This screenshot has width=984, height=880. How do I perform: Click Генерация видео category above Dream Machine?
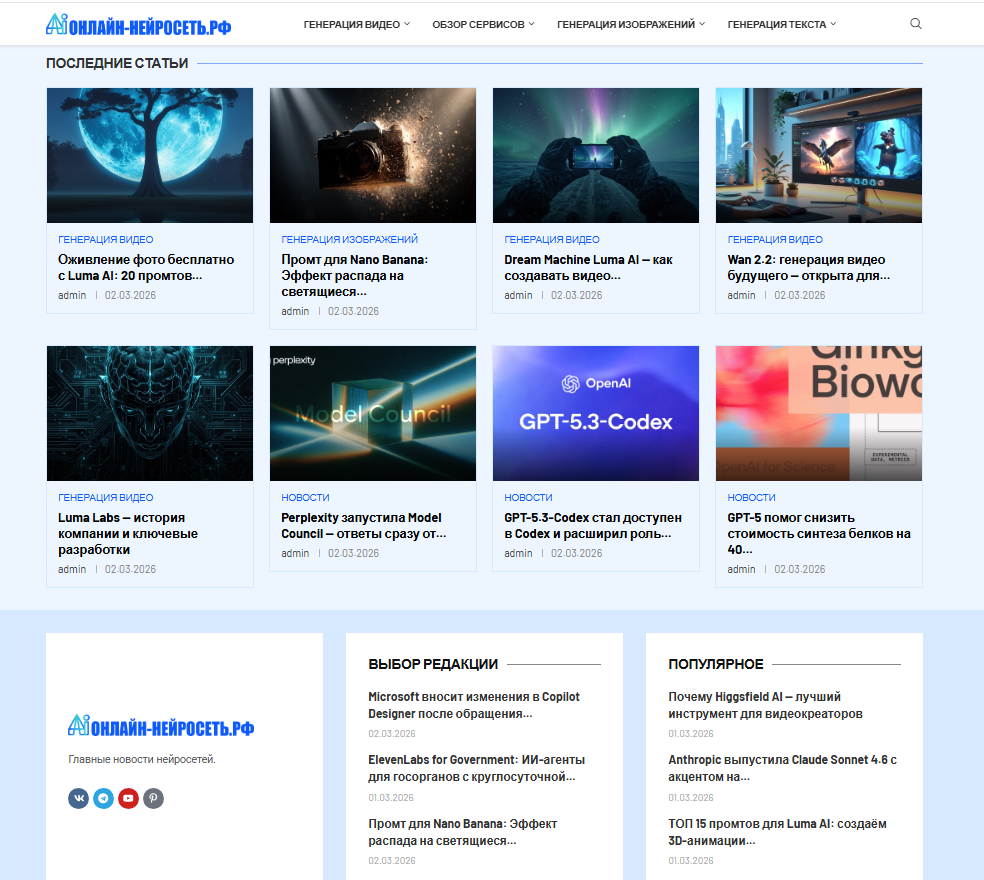(552, 240)
